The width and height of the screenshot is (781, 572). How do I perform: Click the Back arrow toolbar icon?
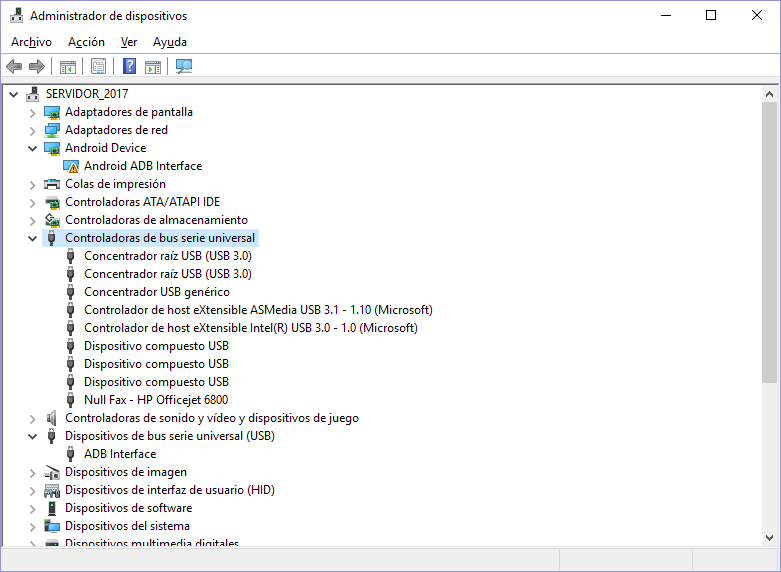14,66
